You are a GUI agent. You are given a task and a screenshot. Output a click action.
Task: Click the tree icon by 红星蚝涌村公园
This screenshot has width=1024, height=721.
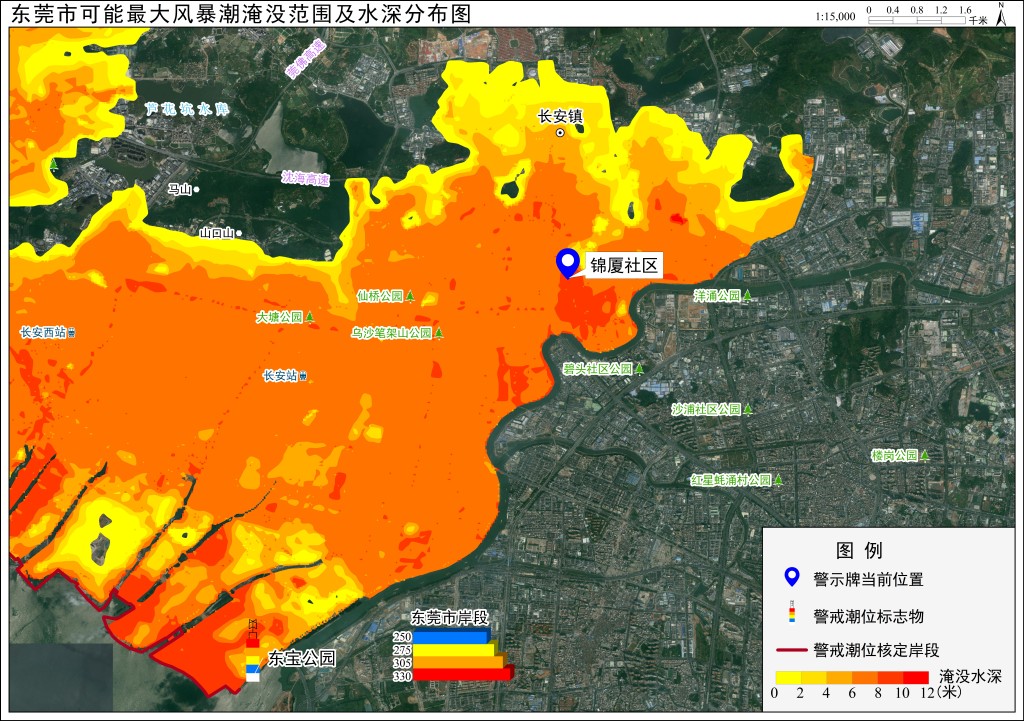(x=778, y=481)
